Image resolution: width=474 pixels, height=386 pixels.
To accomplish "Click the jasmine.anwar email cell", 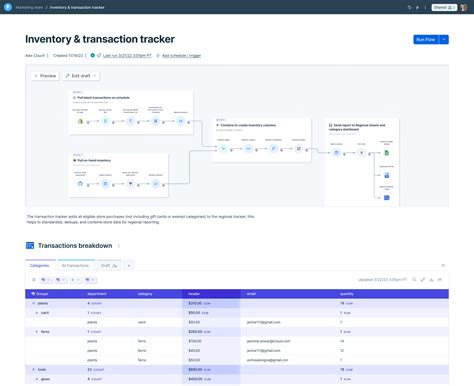I will [268, 341].
